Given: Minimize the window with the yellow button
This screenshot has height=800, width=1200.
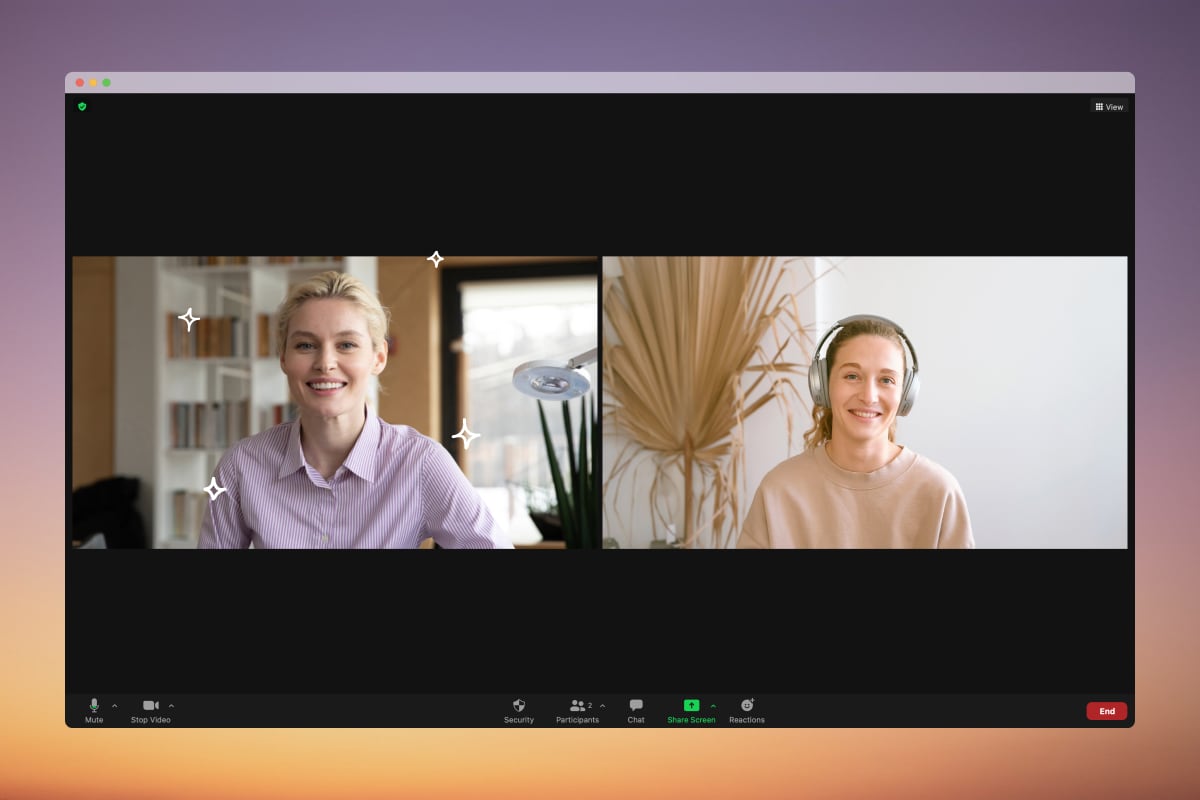Looking at the screenshot, I should click(x=93, y=83).
